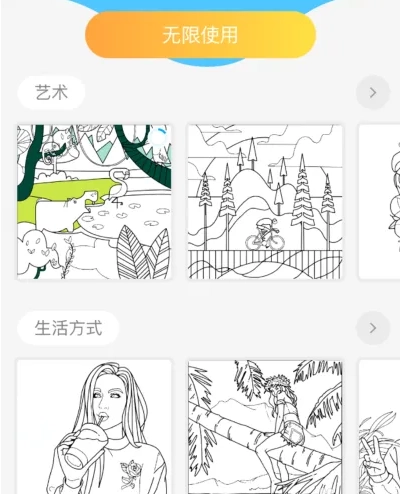This screenshot has height=494, width=400.
Task: Click the striped leaves in jungle picture
Action: (x=144, y=253)
